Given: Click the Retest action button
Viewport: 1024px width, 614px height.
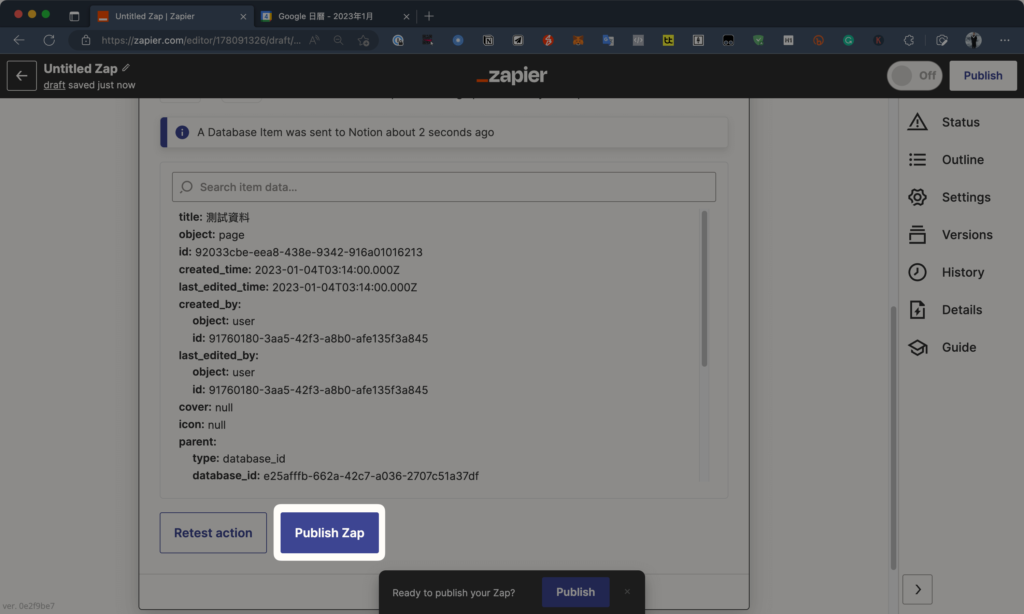Looking at the screenshot, I should [x=213, y=532].
